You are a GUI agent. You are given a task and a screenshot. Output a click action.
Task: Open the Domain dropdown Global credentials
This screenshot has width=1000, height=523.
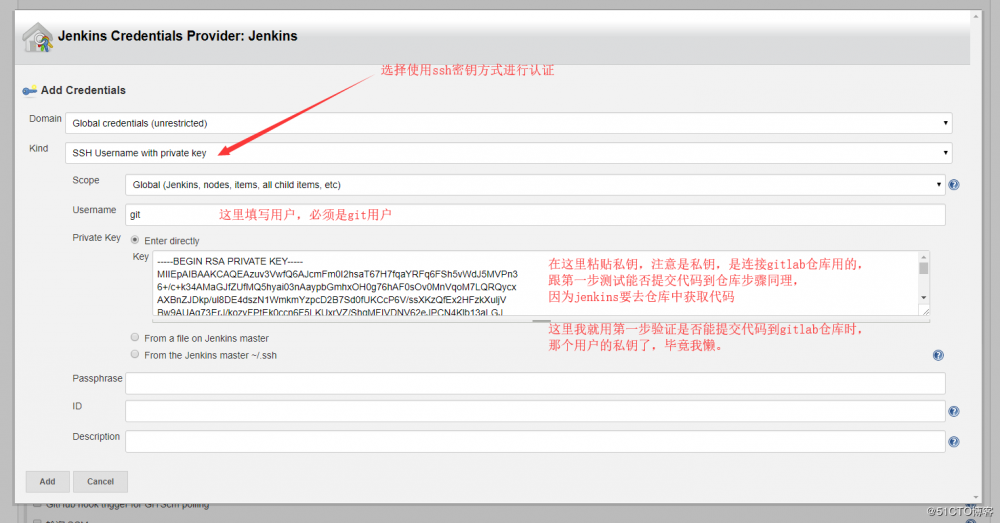(x=508, y=123)
